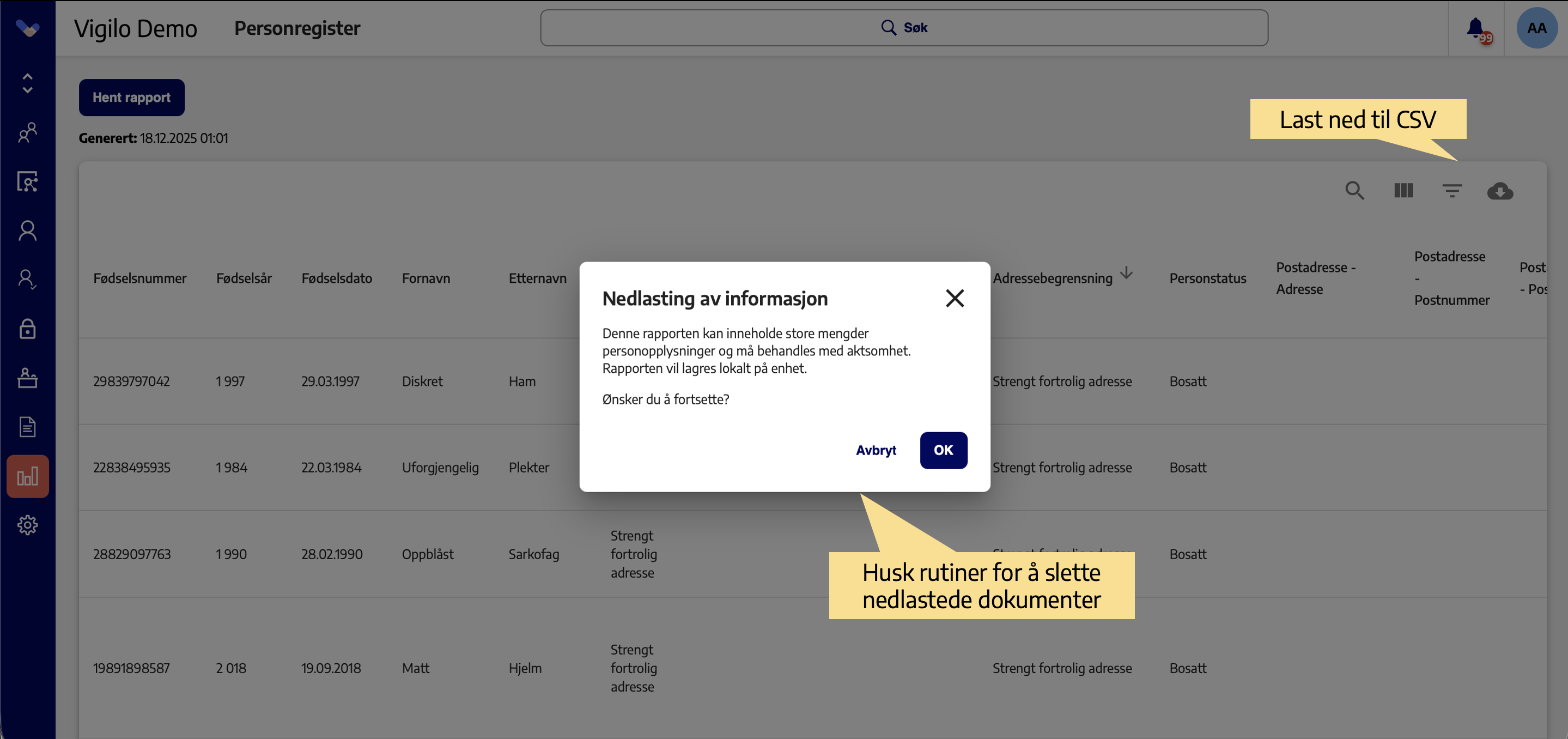Screen dimensions: 1568x739
Task: Confirm the download with OK
Action: [x=944, y=451]
